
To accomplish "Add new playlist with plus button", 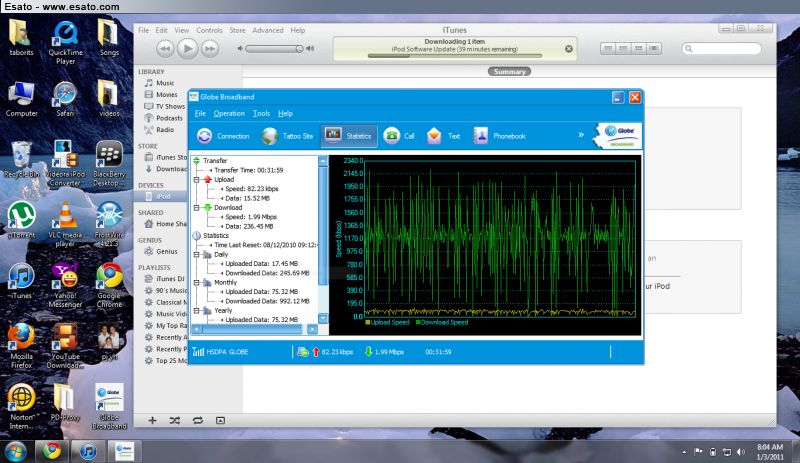I will coord(152,420).
